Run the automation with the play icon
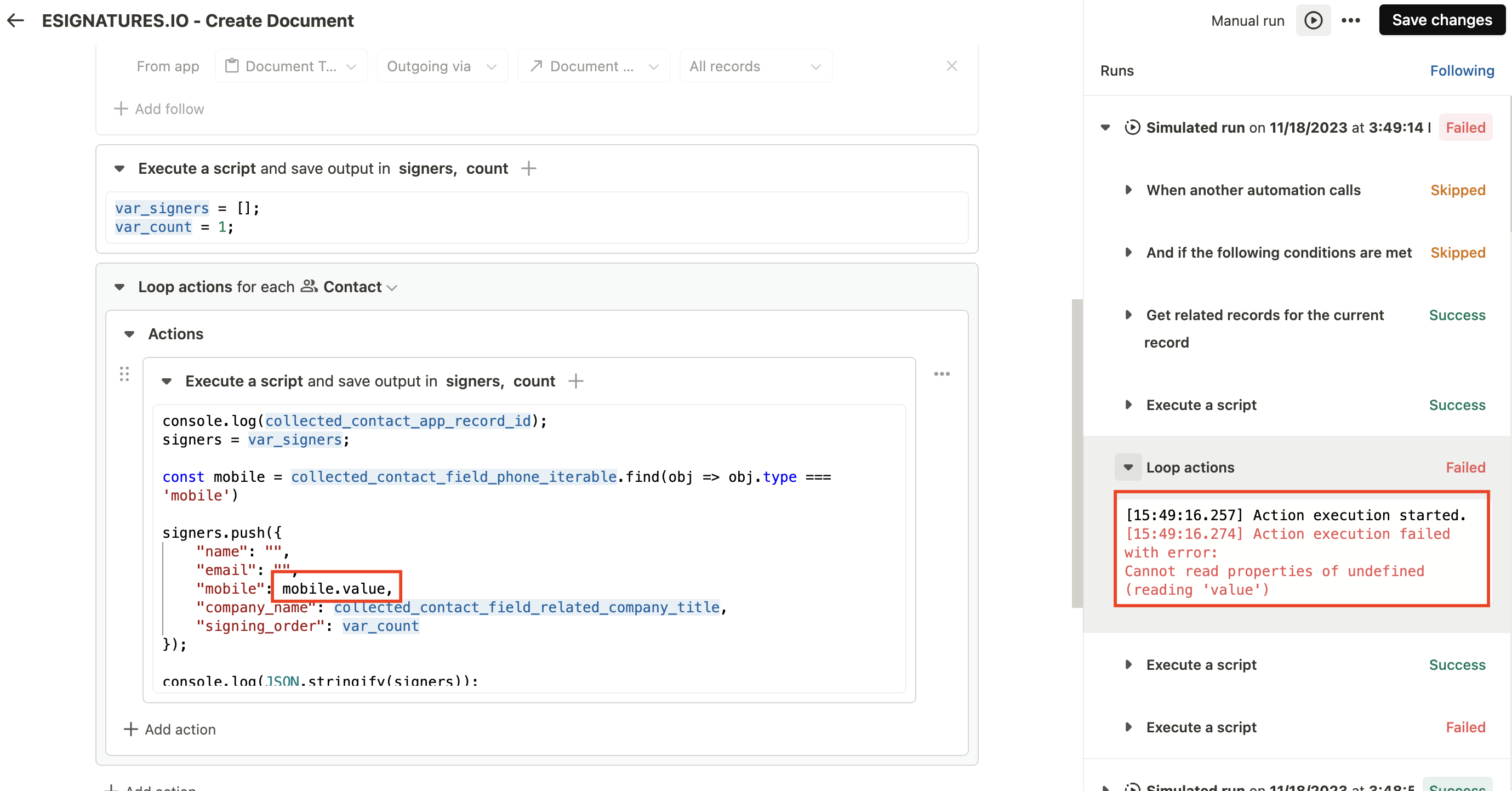Image resolution: width=1512 pixels, height=791 pixels. (x=1313, y=20)
